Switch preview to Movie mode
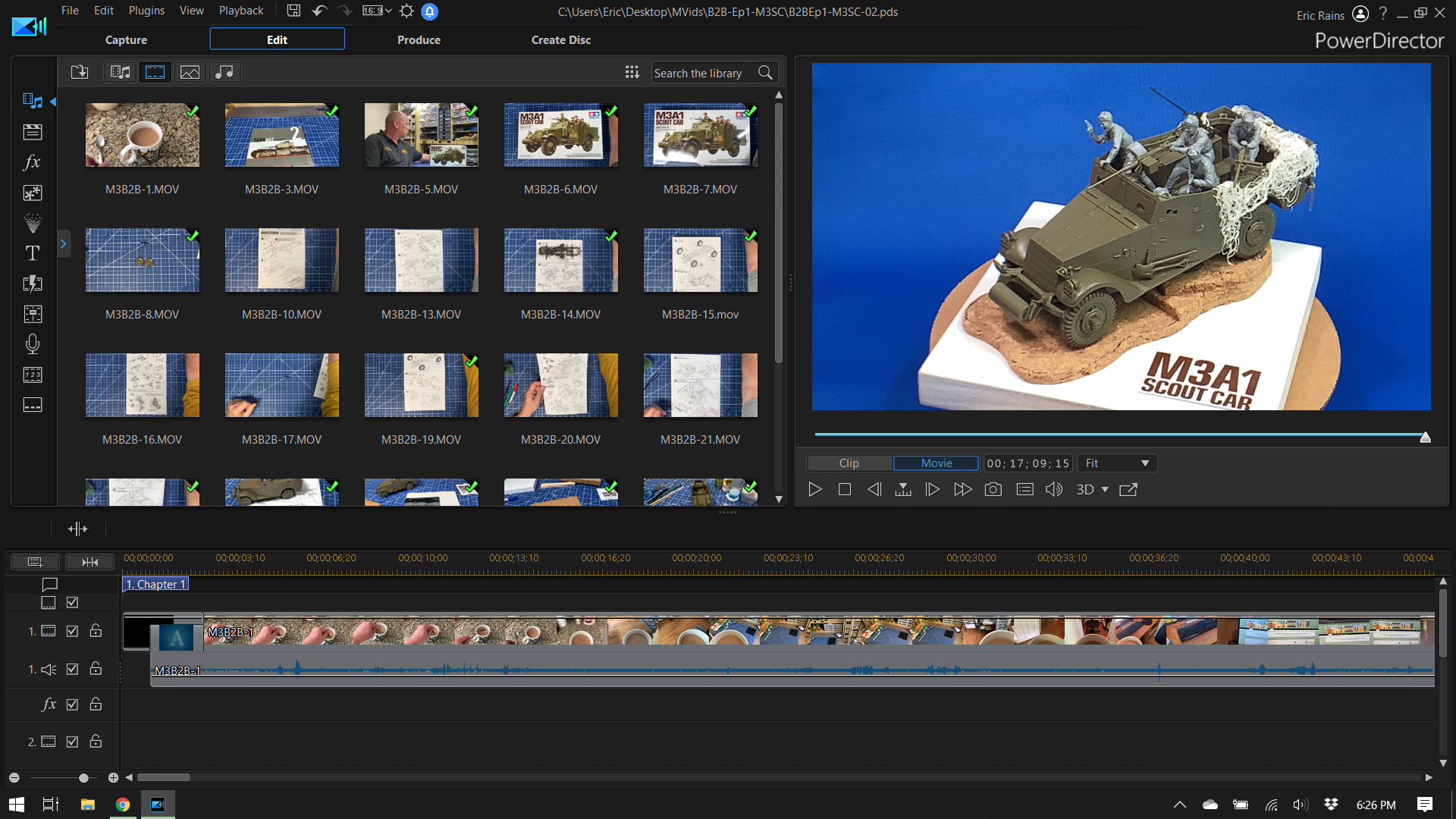Image resolution: width=1456 pixels, height=819 pixels. (x=937, y=463)
